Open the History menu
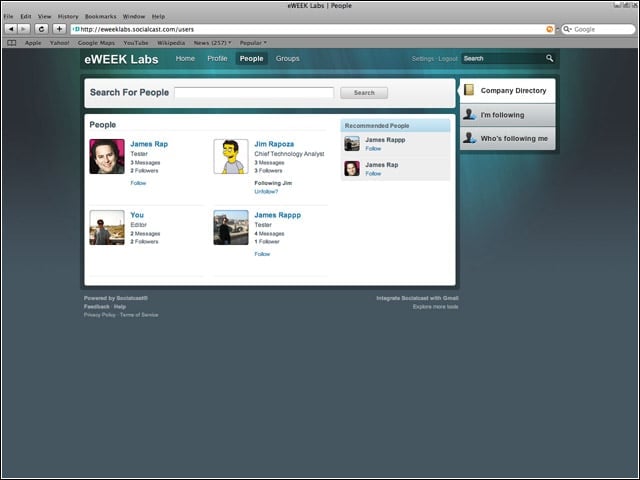640x480 pixels. tap(68, 16)
